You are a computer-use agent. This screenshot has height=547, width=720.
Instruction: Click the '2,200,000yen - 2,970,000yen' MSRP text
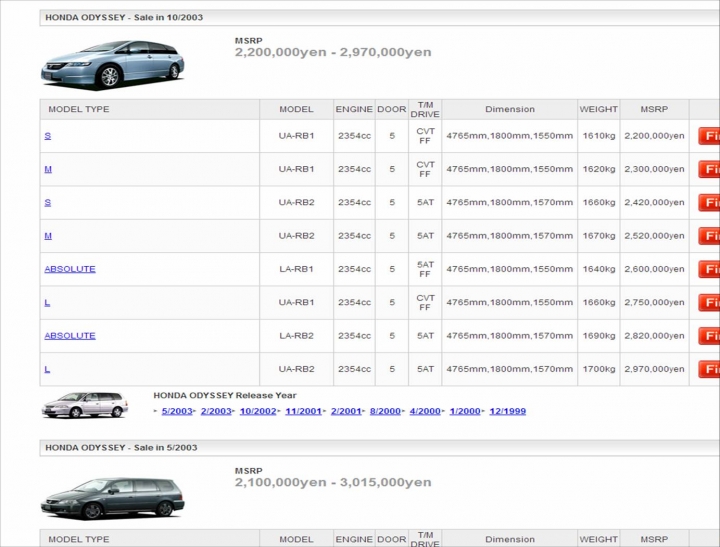pos(333,52)
